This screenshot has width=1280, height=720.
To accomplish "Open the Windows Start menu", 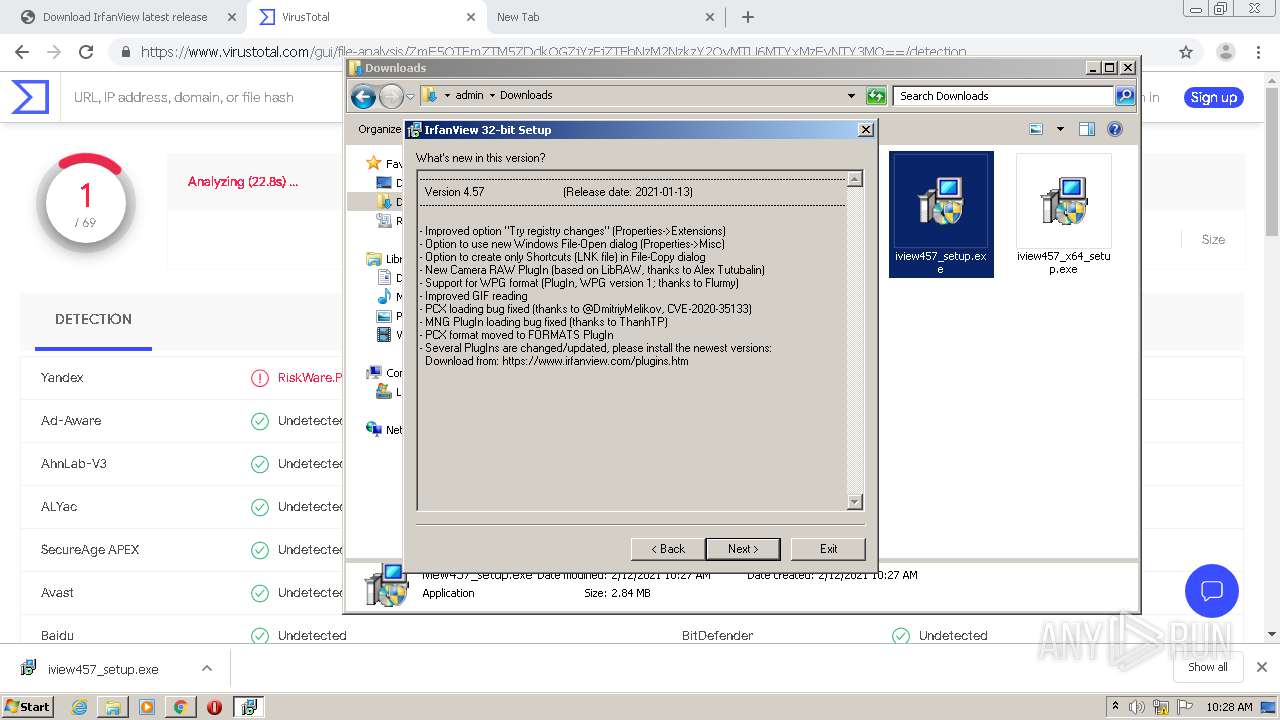I will pos(28,706).
